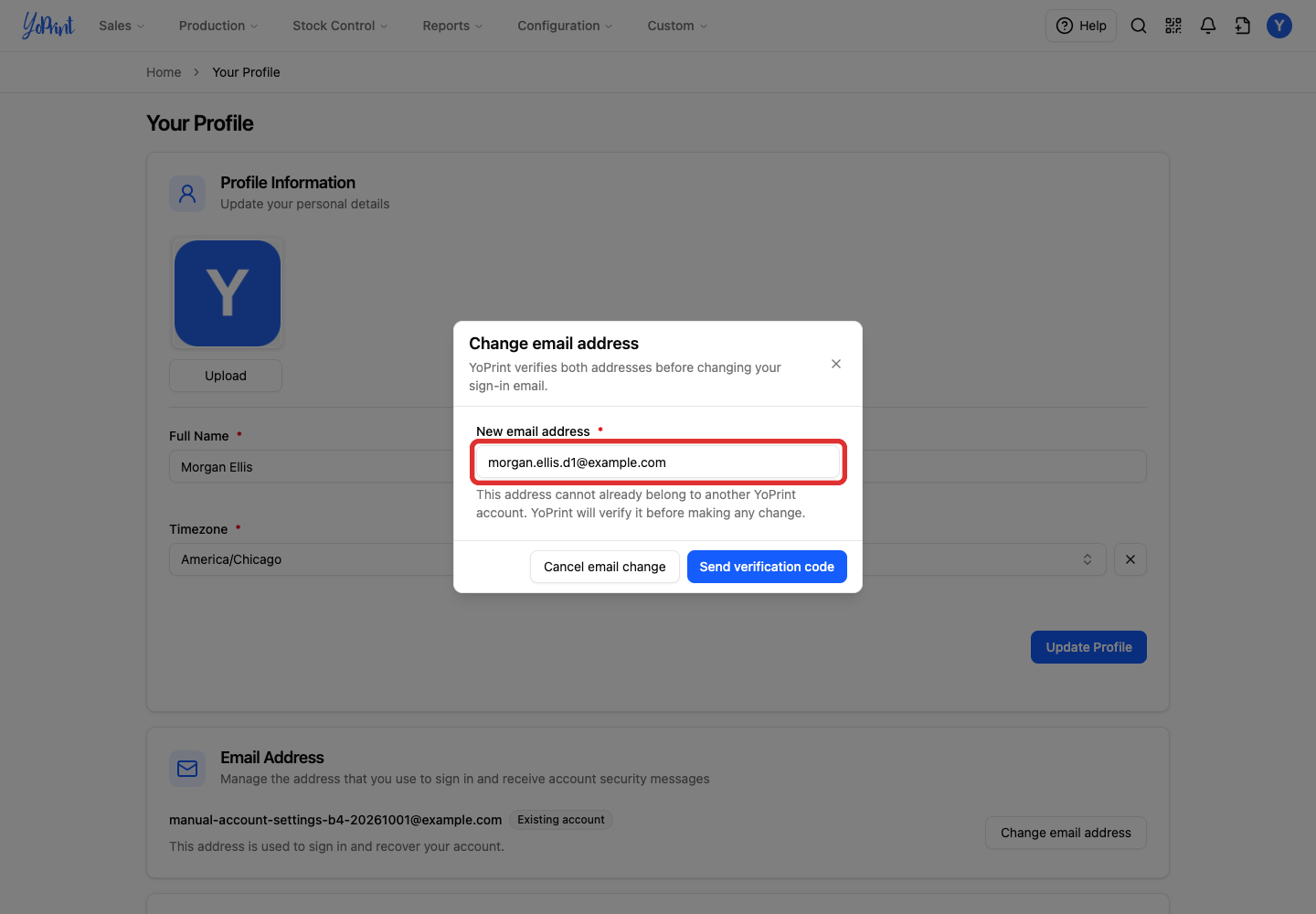Open the search magnifier icon
The image size is (1316, 914).
[x=1139, y=26]
